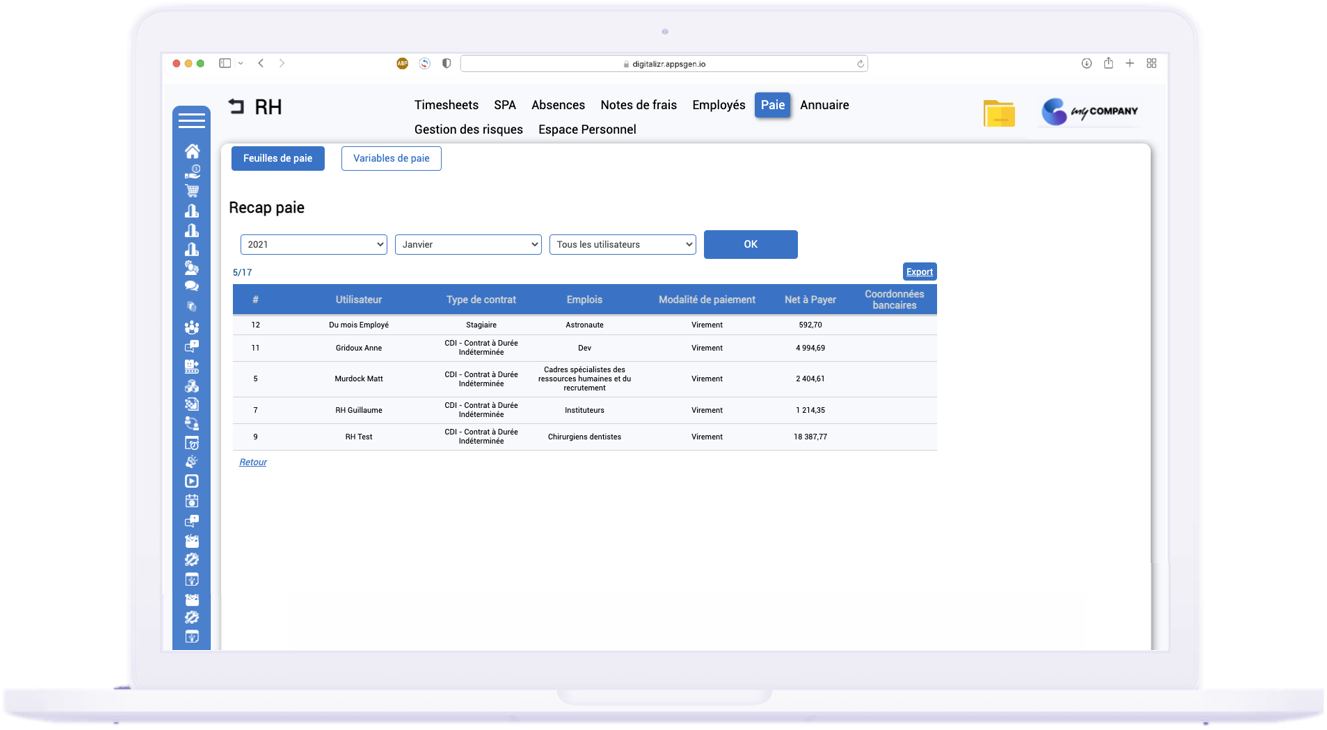
Task: Reload the page using the refresh icon
Action: (x=860, y=64)
